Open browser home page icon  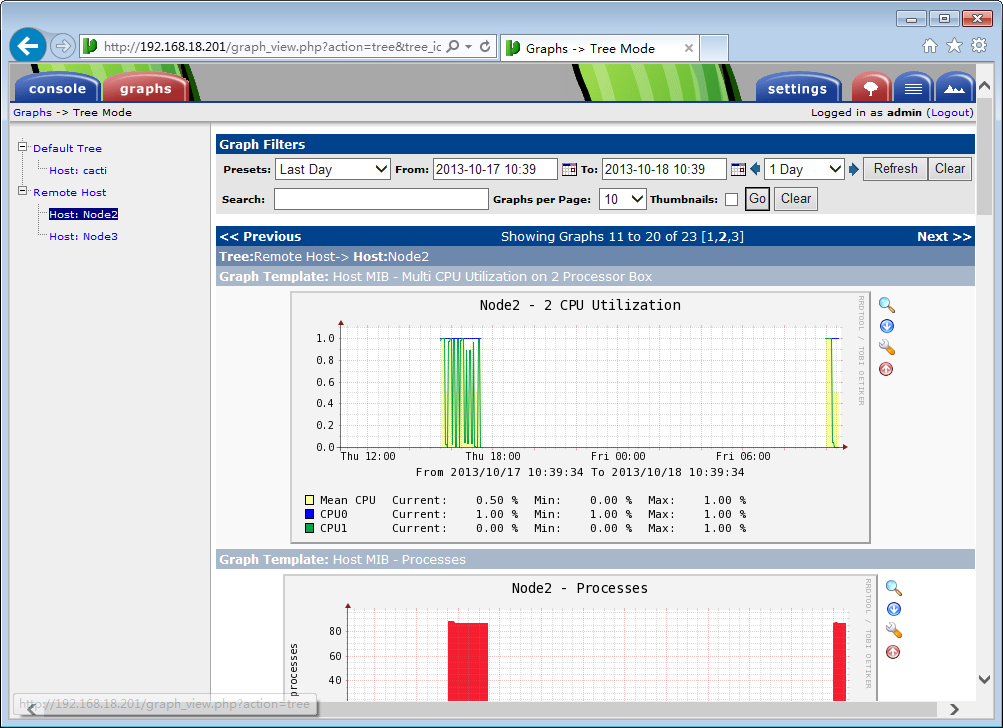(930, 45)
